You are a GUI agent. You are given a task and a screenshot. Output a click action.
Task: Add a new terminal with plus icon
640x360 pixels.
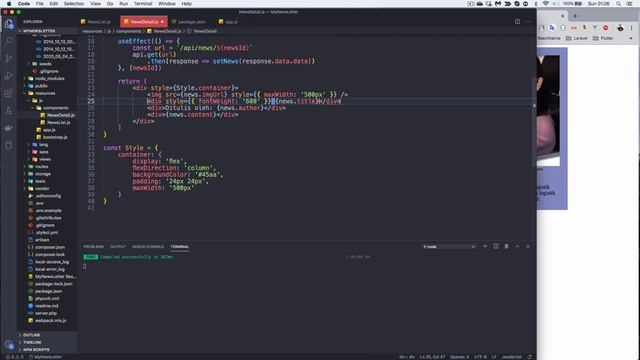click(485, 247)
